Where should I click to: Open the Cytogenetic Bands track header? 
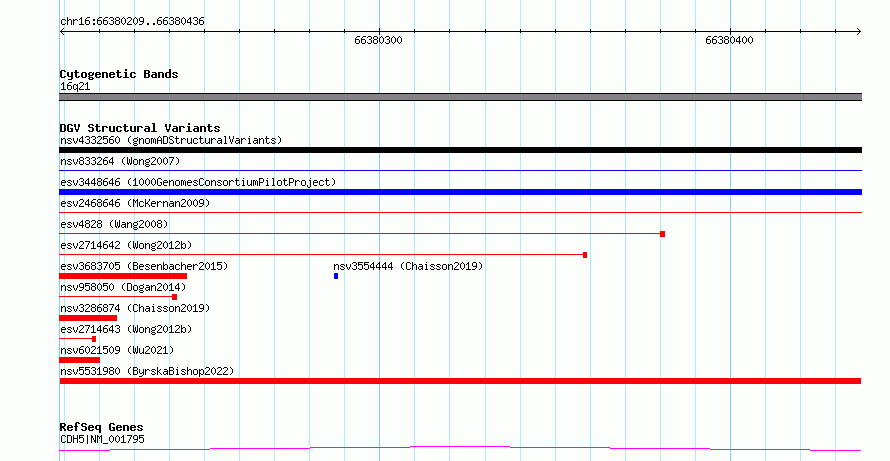point(119,74)
